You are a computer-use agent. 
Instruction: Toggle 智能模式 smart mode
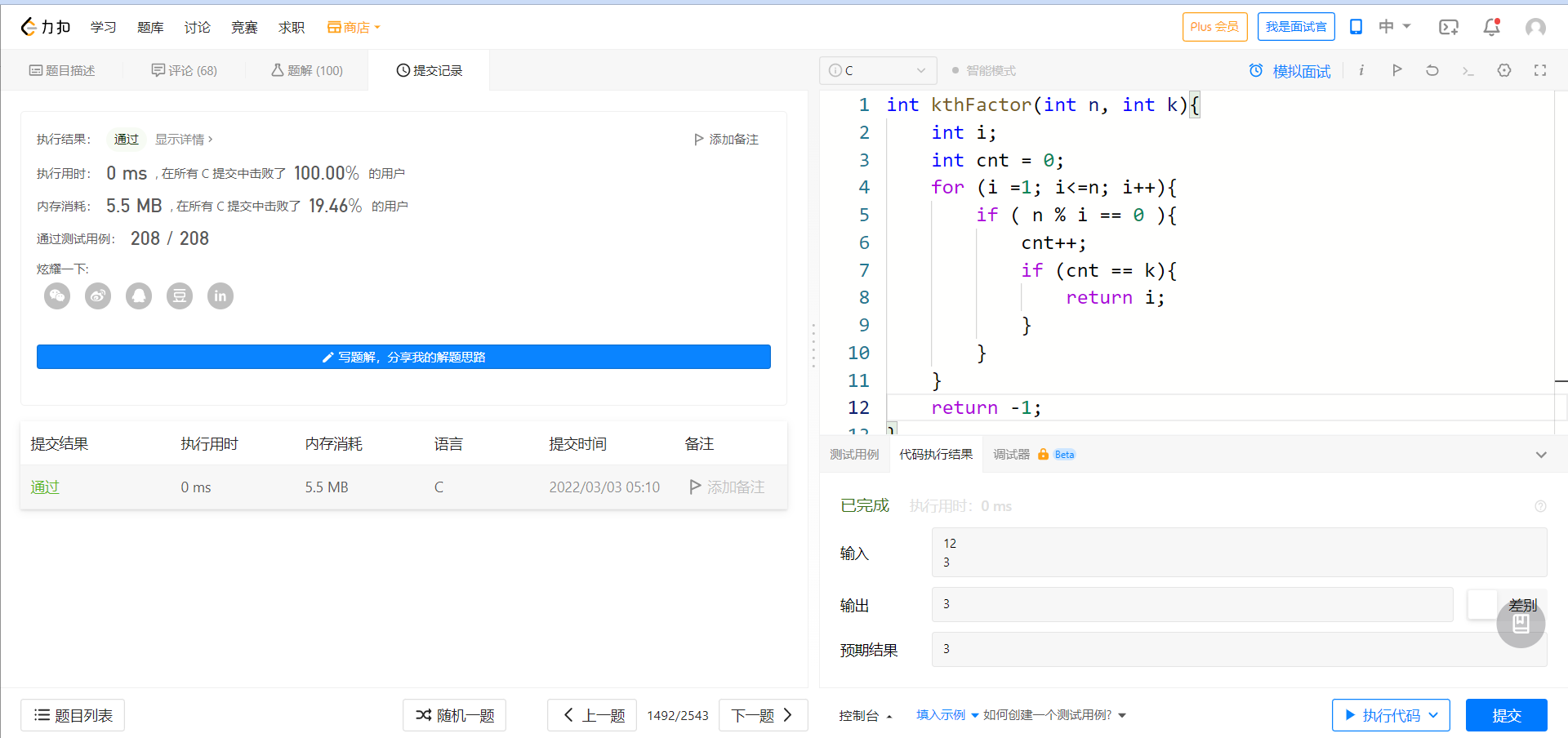(983, 71)
